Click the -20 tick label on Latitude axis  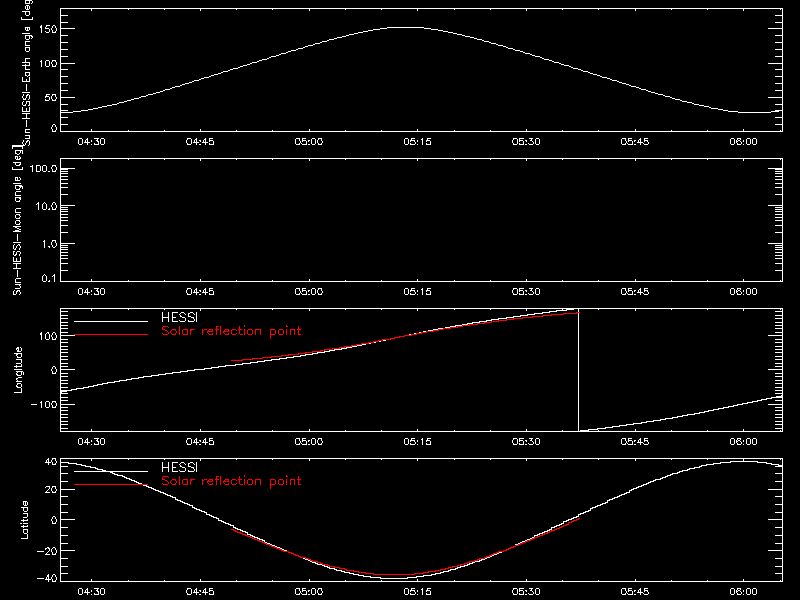pos(47,551)
